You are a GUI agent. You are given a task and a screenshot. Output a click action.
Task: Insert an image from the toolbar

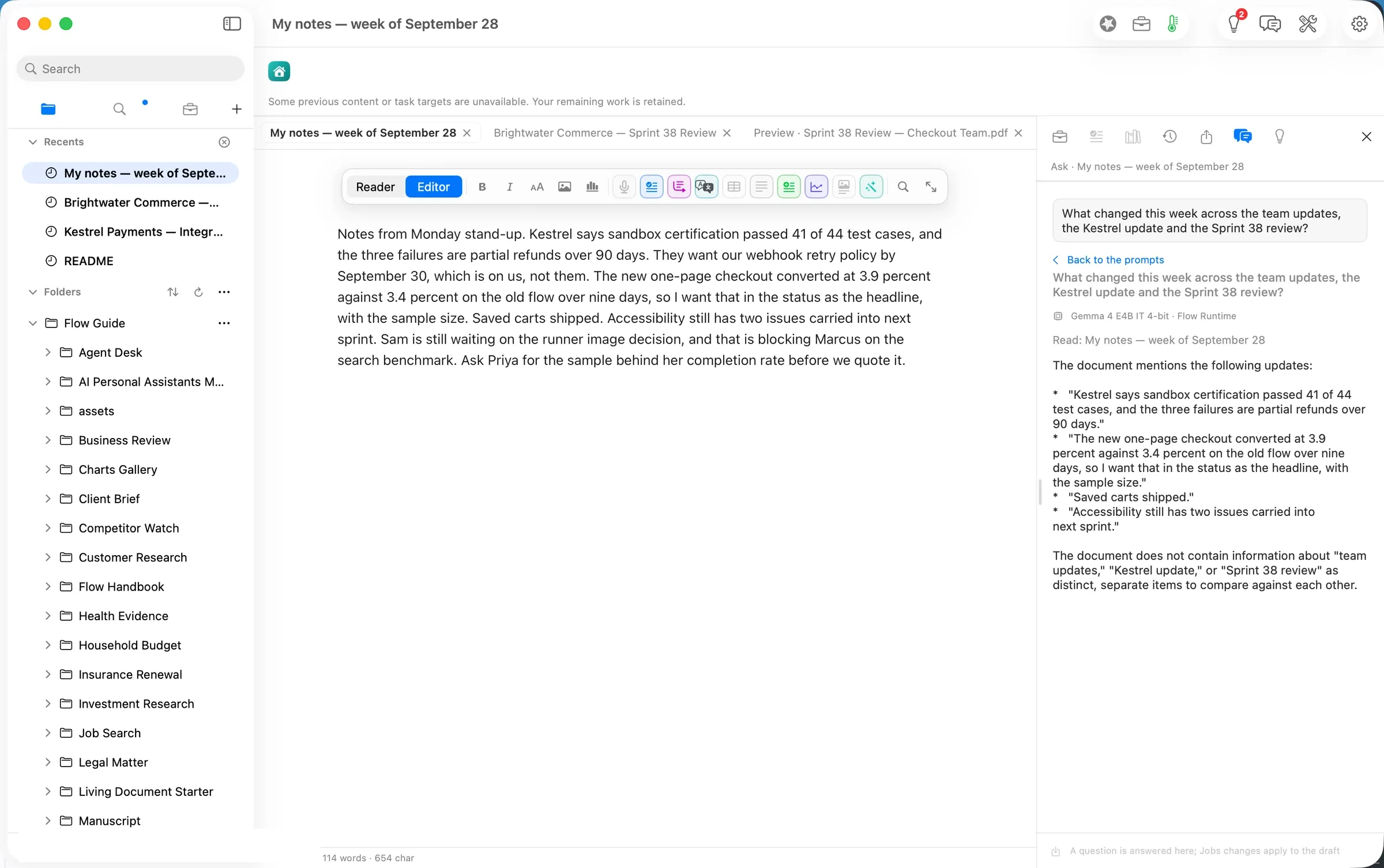point(565,187)
